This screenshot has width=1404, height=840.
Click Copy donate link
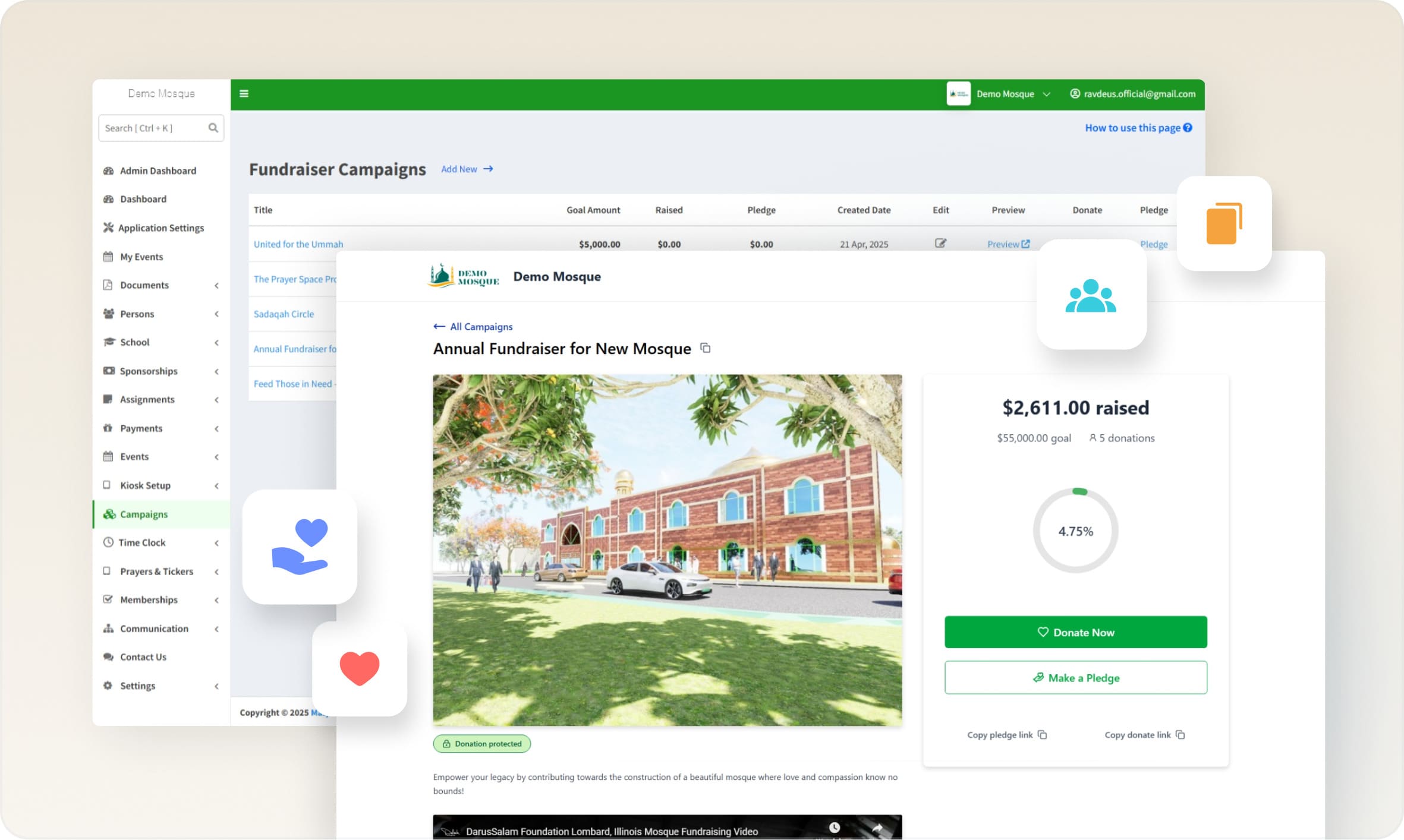click(1144, 735)
